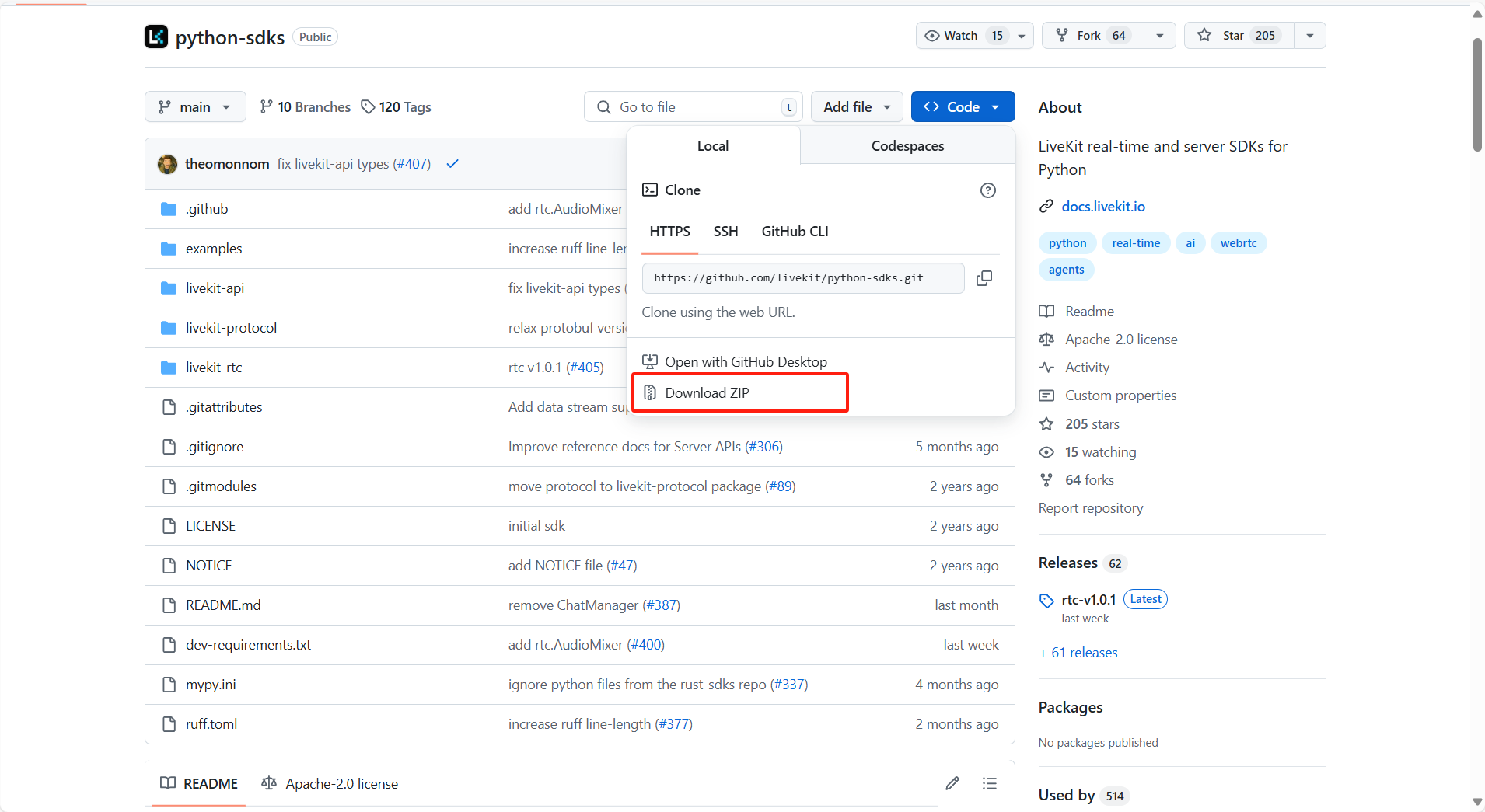Image resolution: width=1485 pixels, height=812 pixels.
Task: Open the .gitmodules file
Action: 221,486
